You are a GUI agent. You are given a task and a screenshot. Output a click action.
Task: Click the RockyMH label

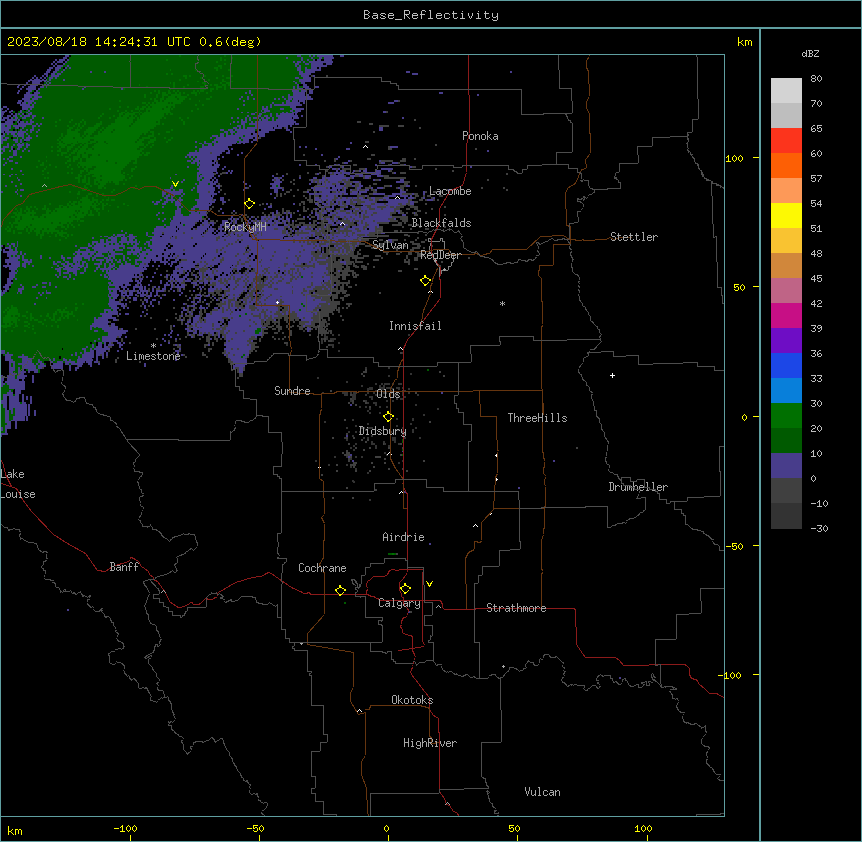tap(245, 227)
